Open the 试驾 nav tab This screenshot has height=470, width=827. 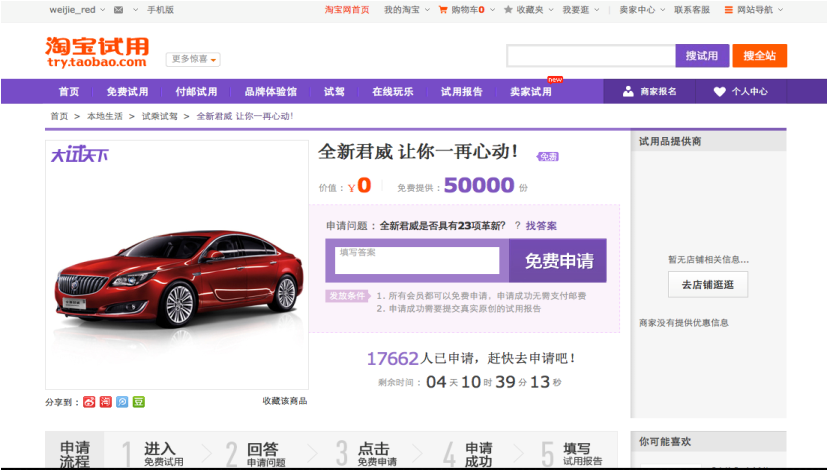pyautogui.click(x=334, y=91)
